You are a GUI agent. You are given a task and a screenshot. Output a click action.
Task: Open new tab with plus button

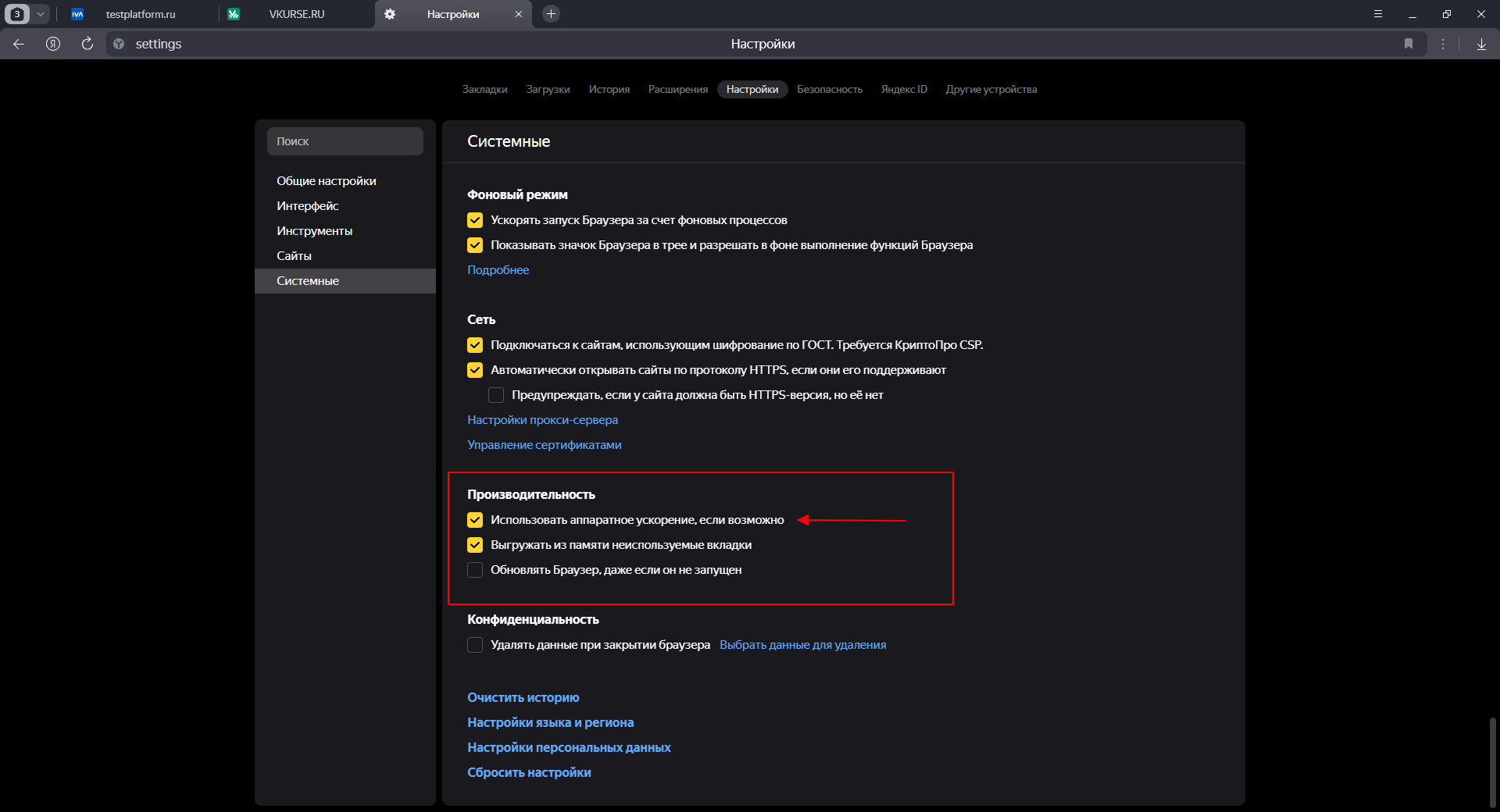[x=551, y=14]
